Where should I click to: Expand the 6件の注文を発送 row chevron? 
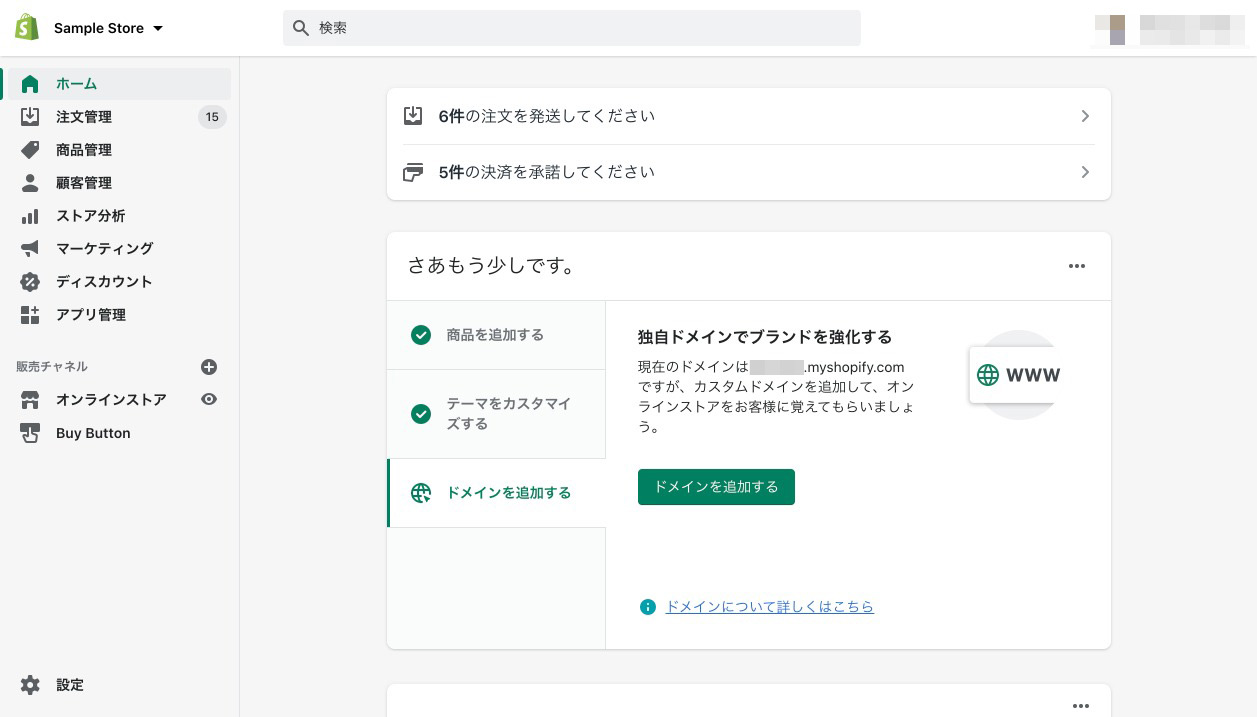click(1085, 116)
